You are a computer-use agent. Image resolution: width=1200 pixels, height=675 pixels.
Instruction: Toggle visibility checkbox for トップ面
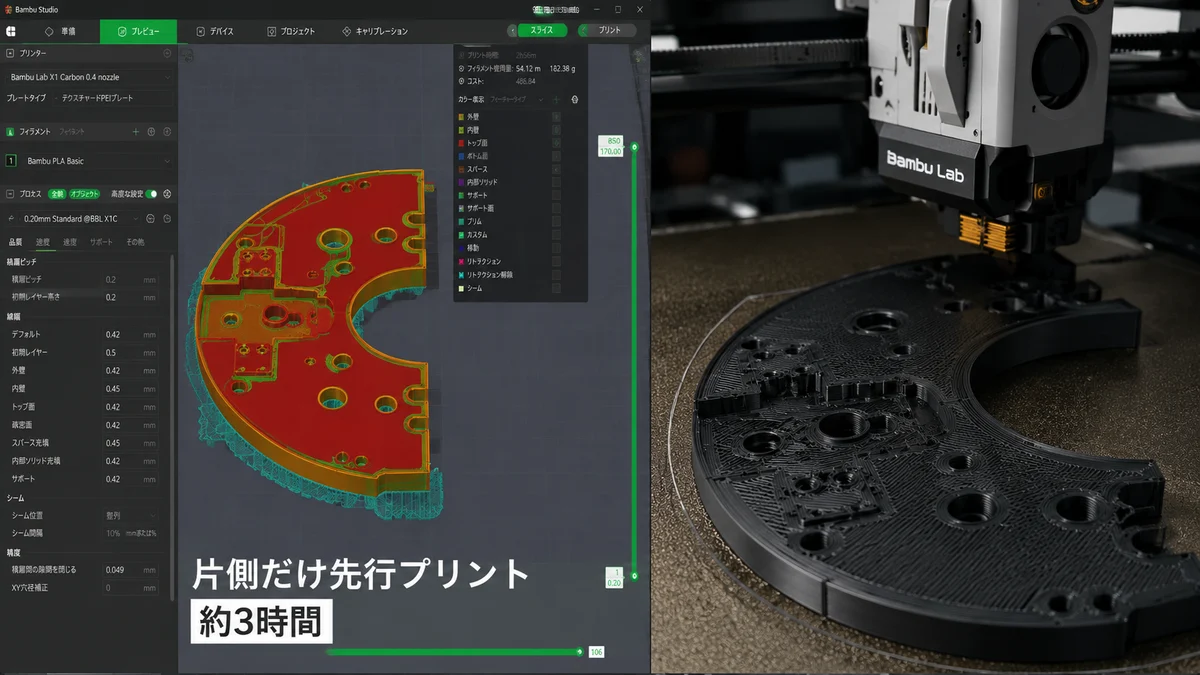click(x=557, y=143)
